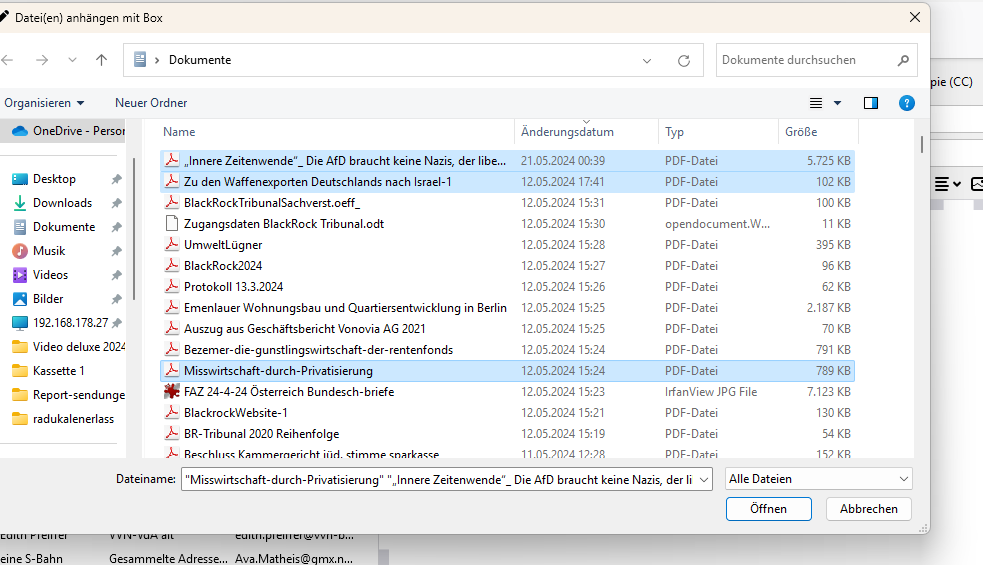Click the Öffnen button
The width and height of the screenshot is (983, 565).
(768, 509)
